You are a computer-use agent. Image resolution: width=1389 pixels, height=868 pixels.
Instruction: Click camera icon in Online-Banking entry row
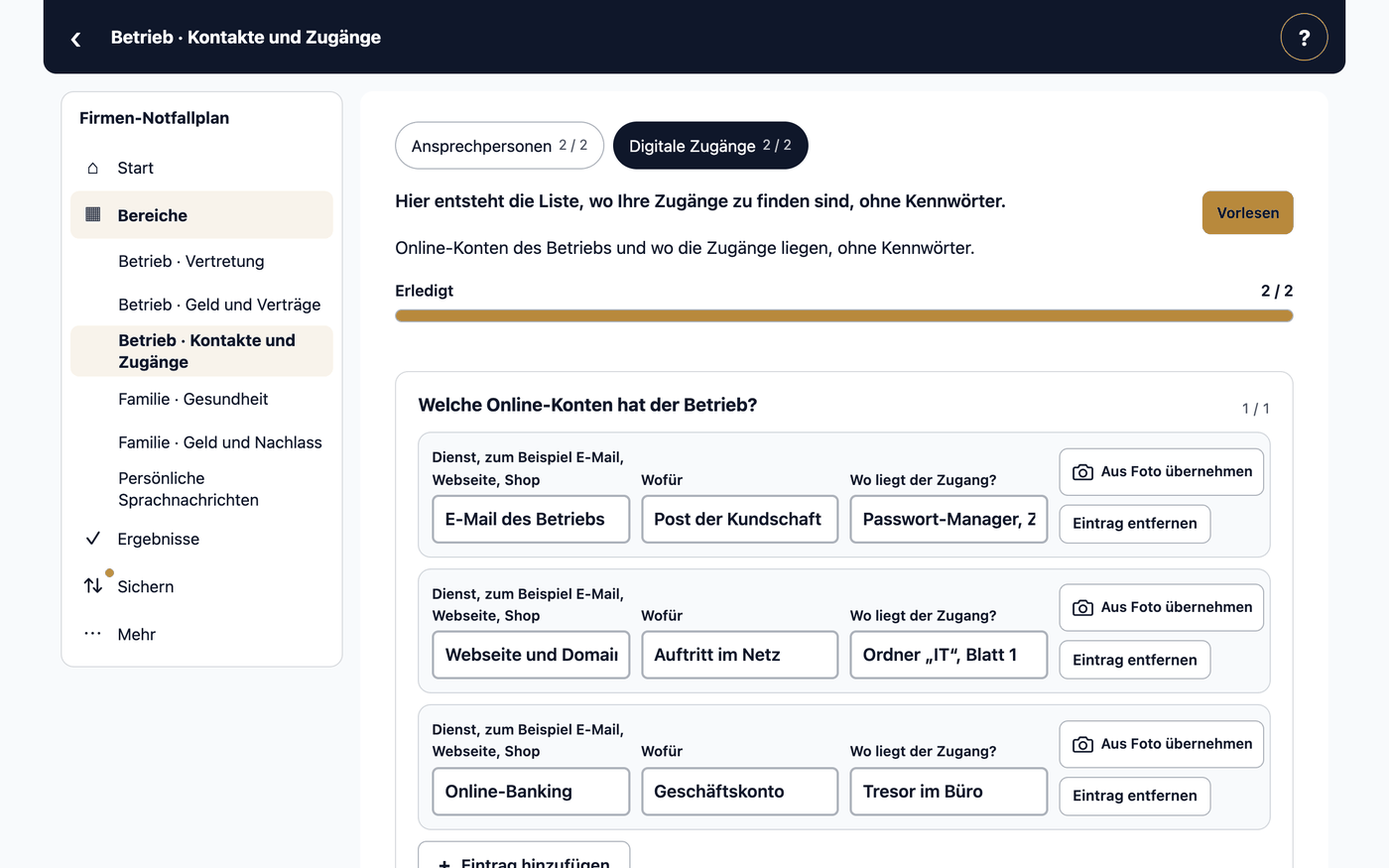1083,744
